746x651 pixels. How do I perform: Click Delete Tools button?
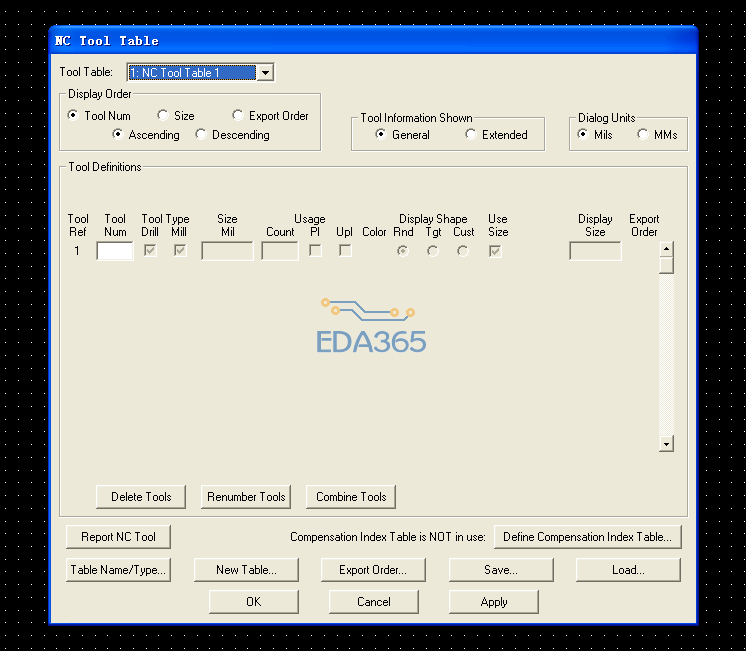point(141,497)
